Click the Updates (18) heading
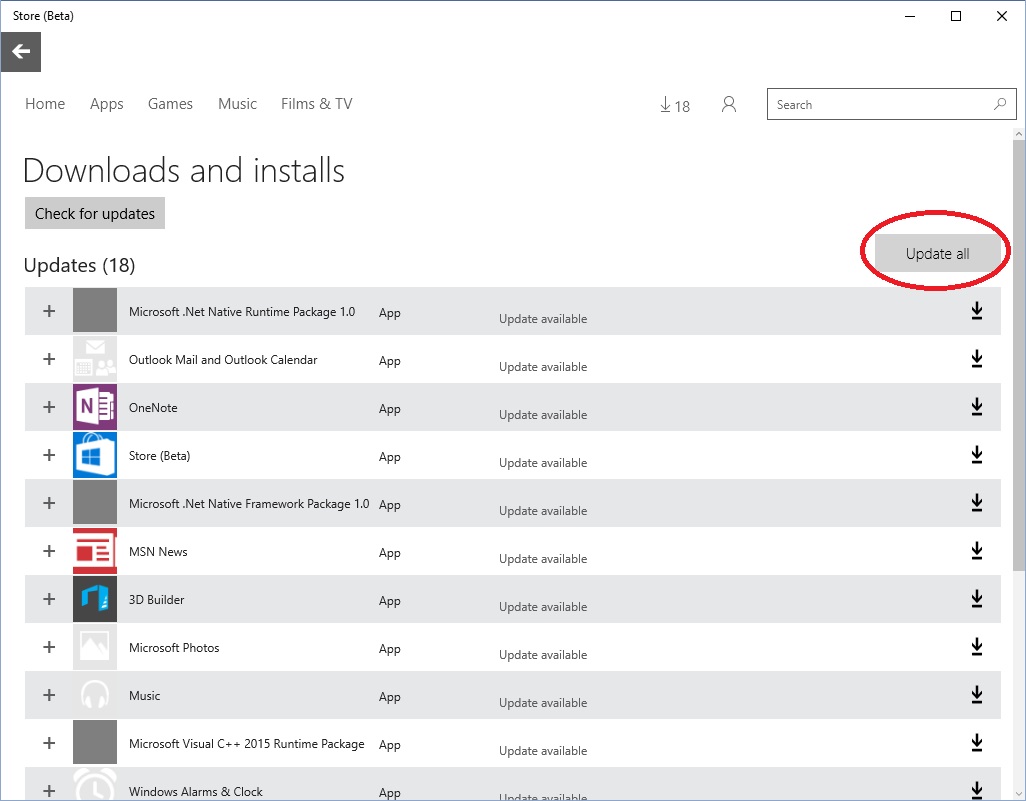This screenshot has width=1026, height=801. (79, 265)
